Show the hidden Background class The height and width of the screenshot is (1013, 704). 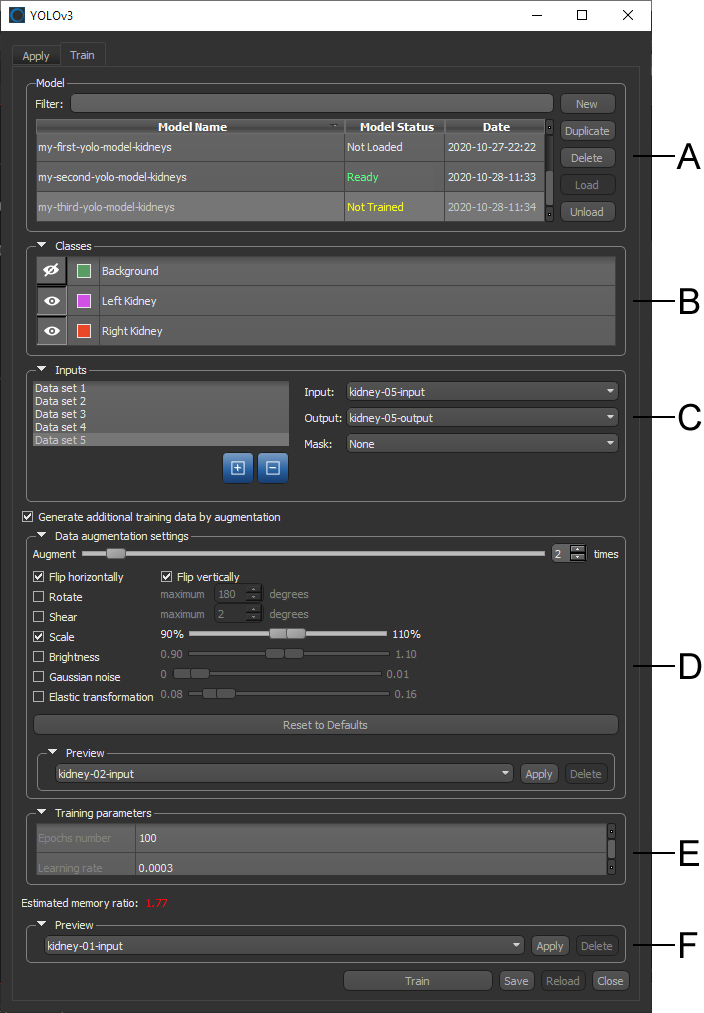[51, 271]
